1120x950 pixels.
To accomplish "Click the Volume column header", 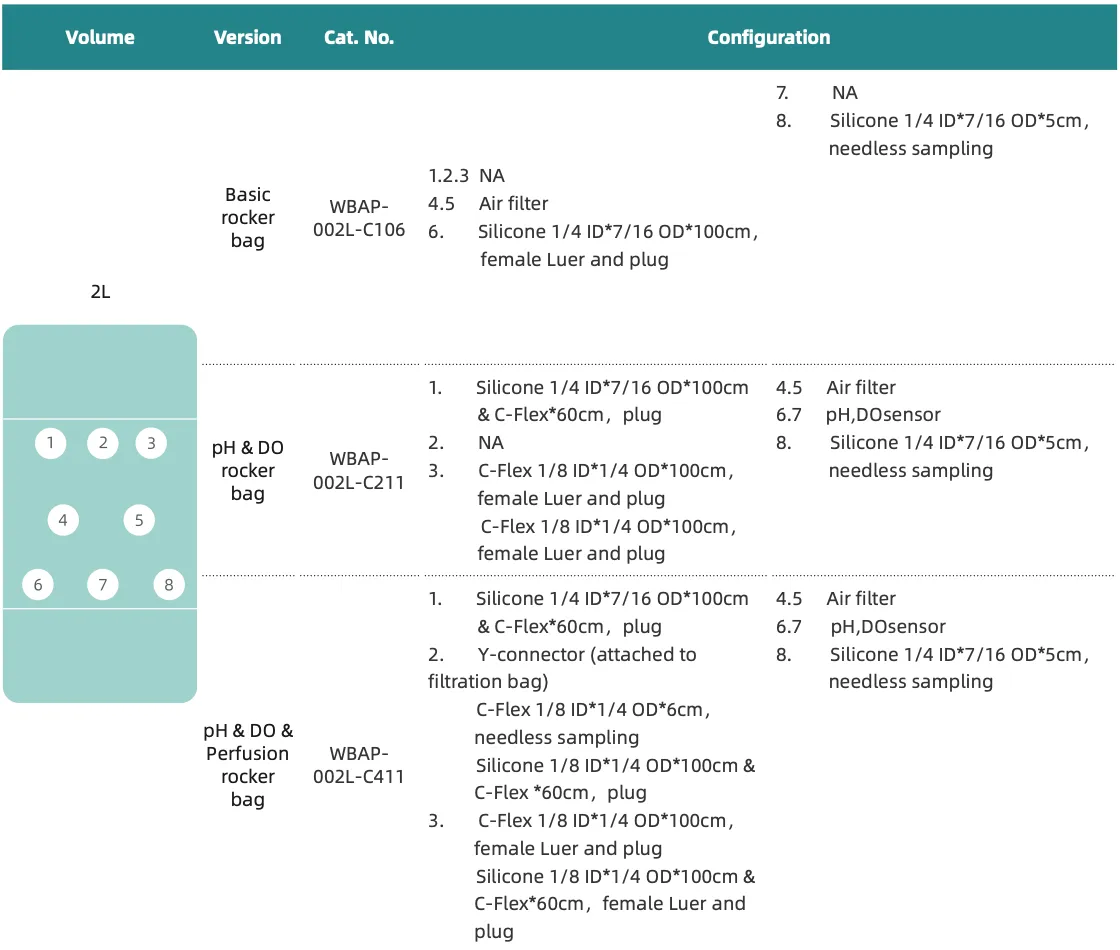I will click(100, 37).
